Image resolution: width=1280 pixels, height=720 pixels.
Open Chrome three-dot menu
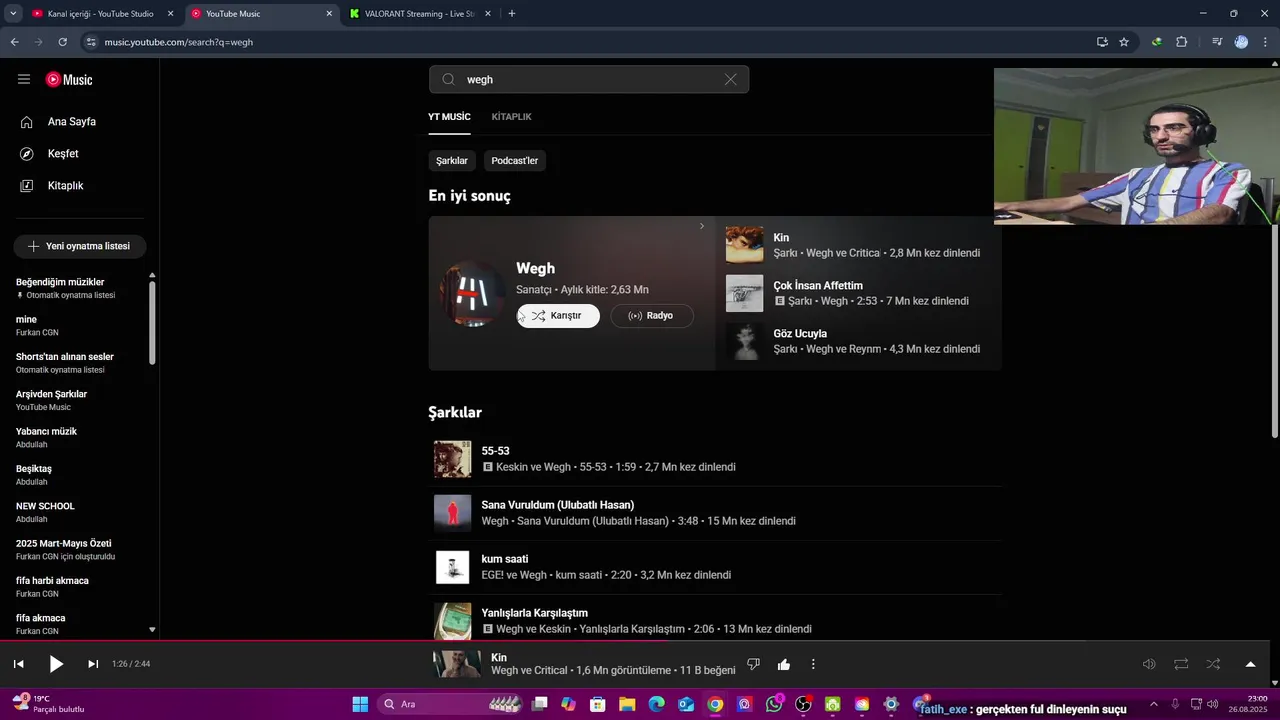click(1266, 42)
